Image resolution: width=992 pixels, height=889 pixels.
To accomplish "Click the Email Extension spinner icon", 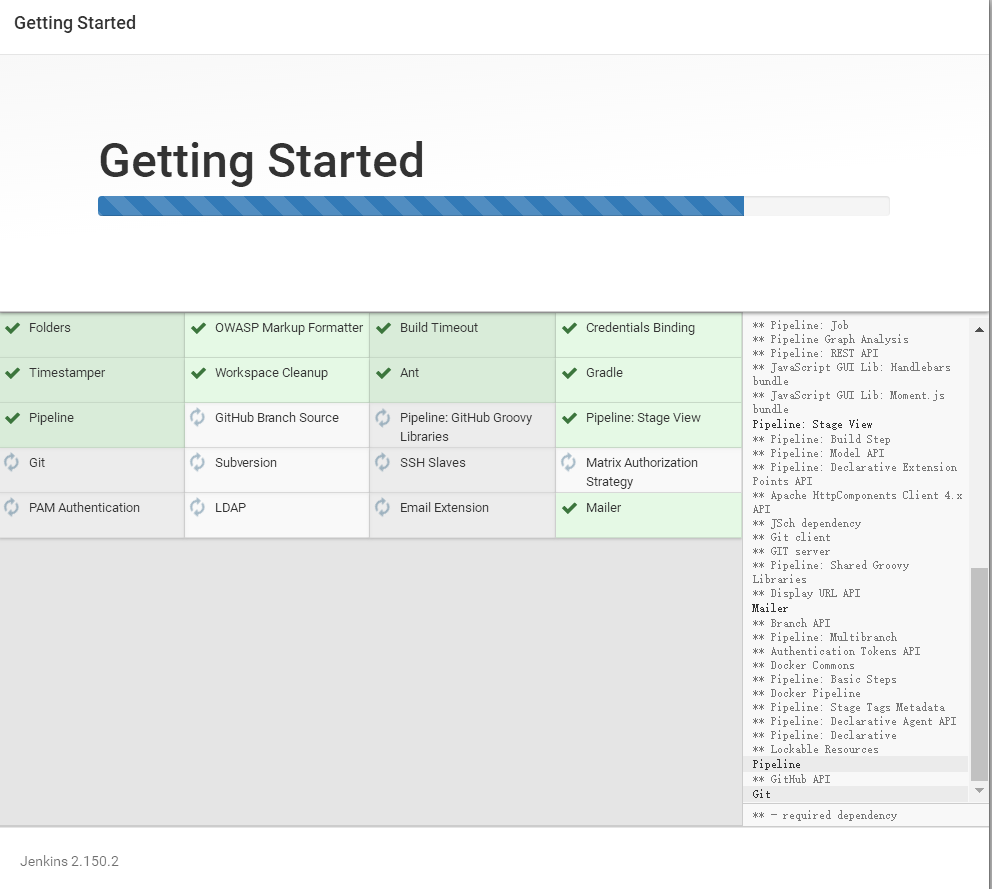I will [383, 507].
